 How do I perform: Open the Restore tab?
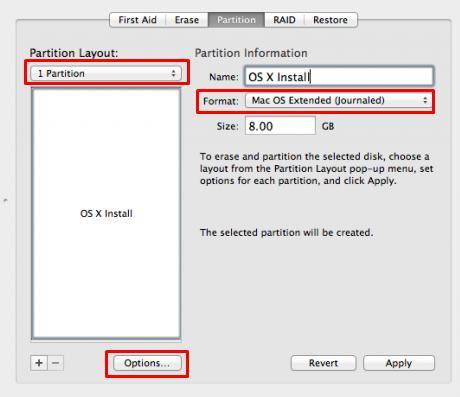click(330, 20)
